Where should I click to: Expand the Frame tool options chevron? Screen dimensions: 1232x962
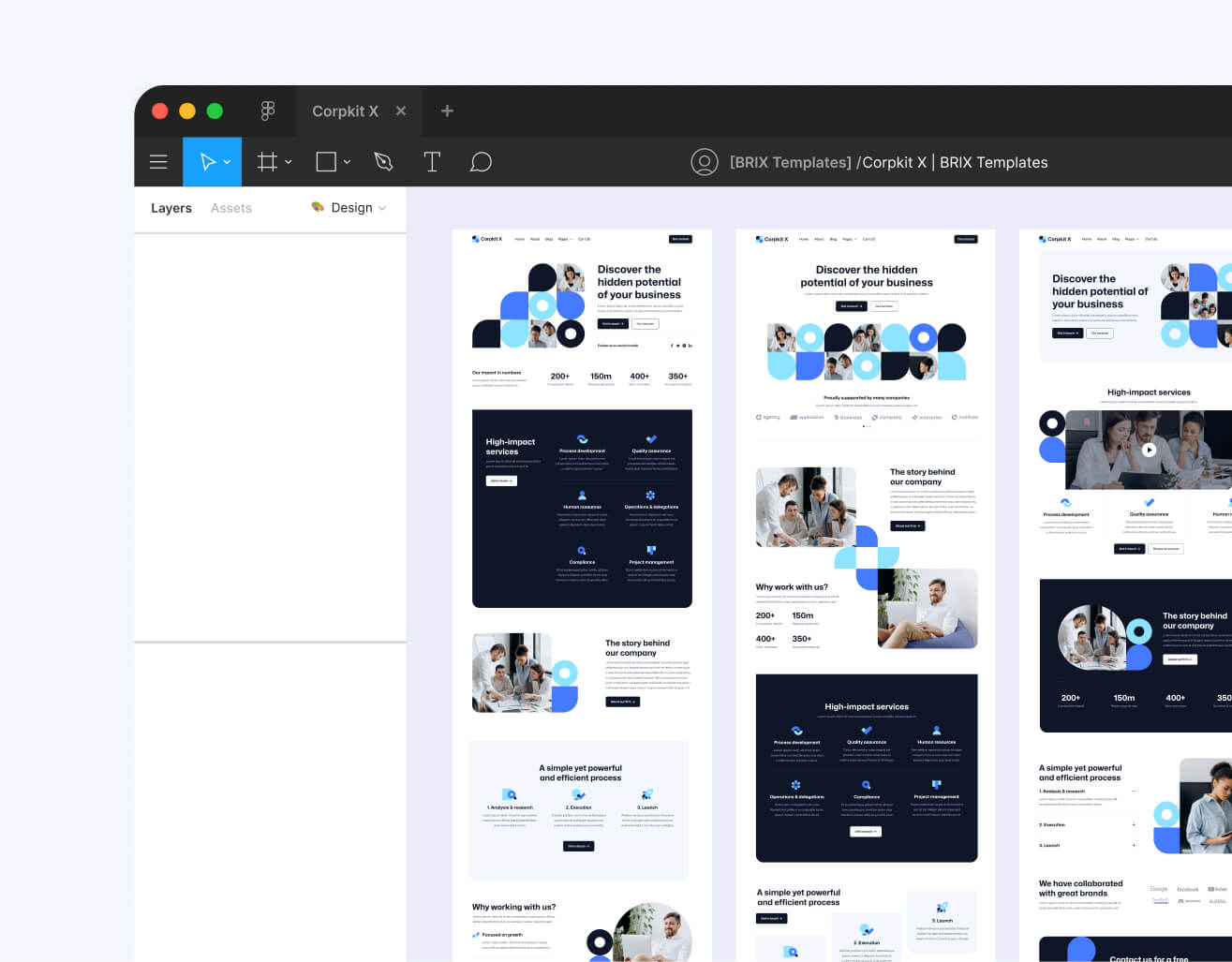287,161
